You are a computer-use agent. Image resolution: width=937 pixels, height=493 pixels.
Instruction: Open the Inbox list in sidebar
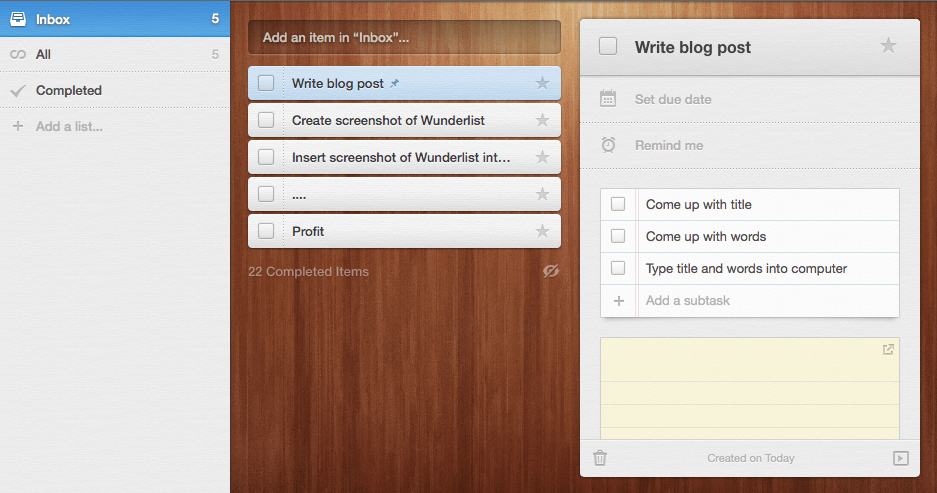pyautogui.click(x=115, y=19)
